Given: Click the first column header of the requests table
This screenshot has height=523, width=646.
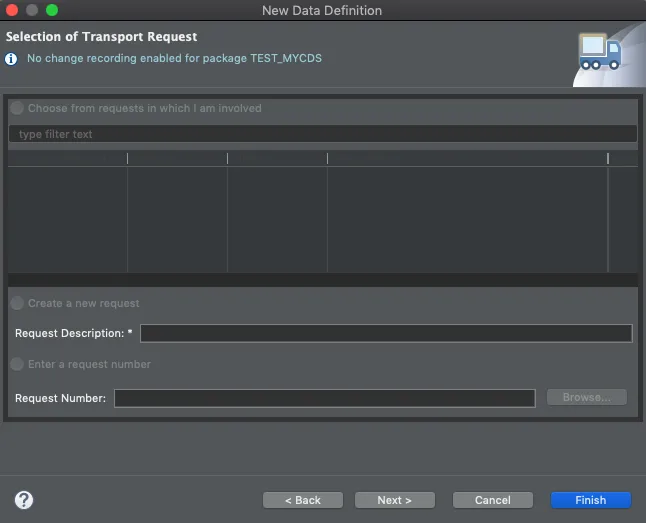Looking at the screenshot, I should pos(68,158).
